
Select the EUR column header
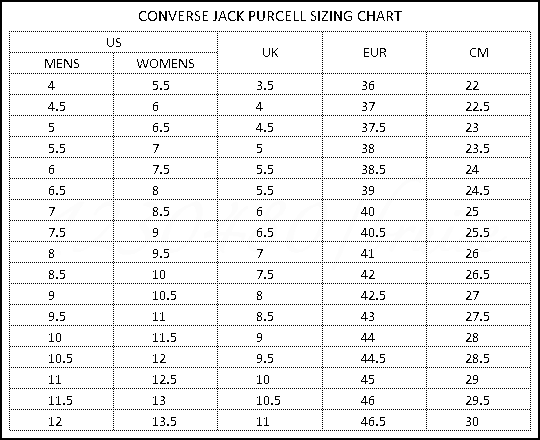(375, 53)
